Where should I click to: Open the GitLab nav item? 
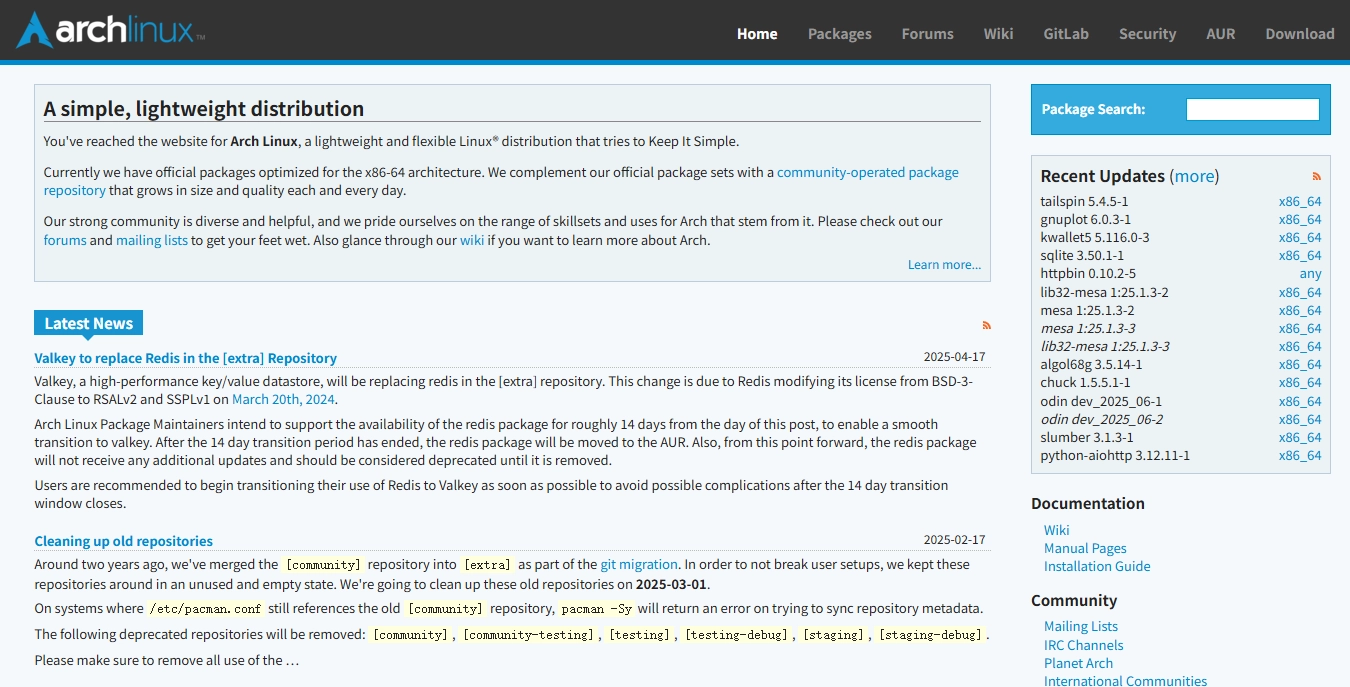point(1066,33)
